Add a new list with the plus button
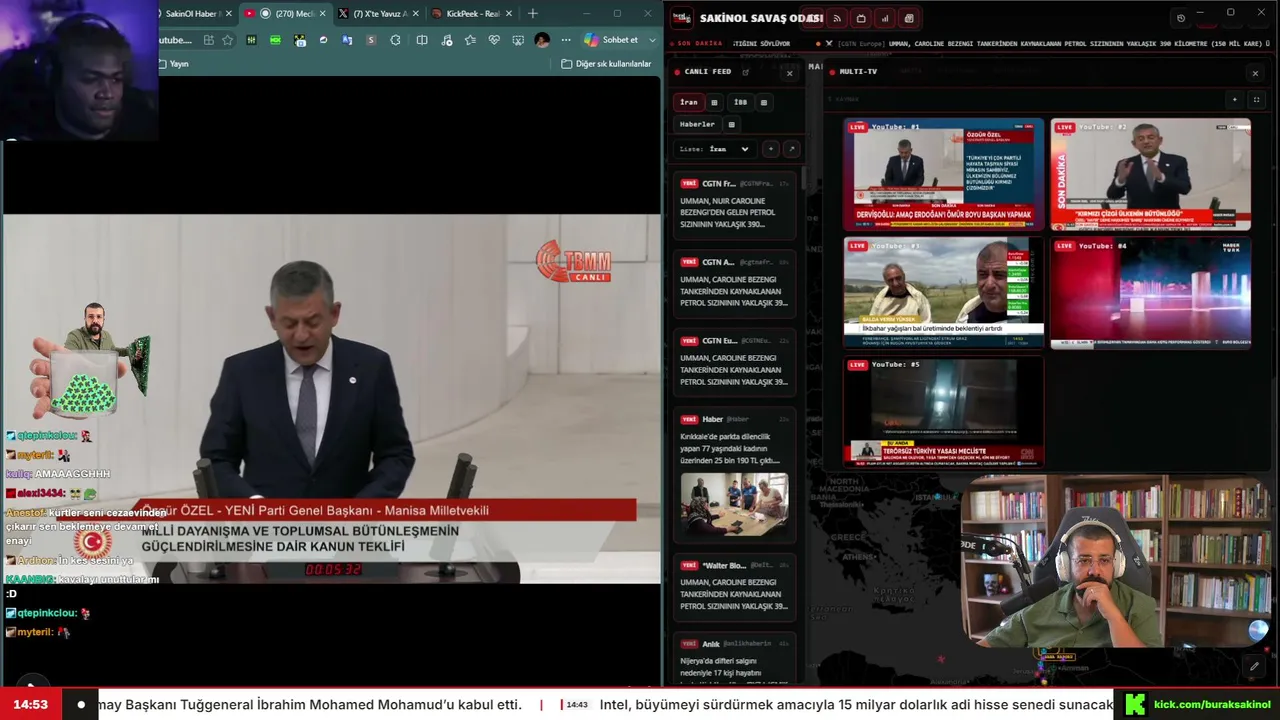Viewport: 1280px width, 720px height. [770, 149]
